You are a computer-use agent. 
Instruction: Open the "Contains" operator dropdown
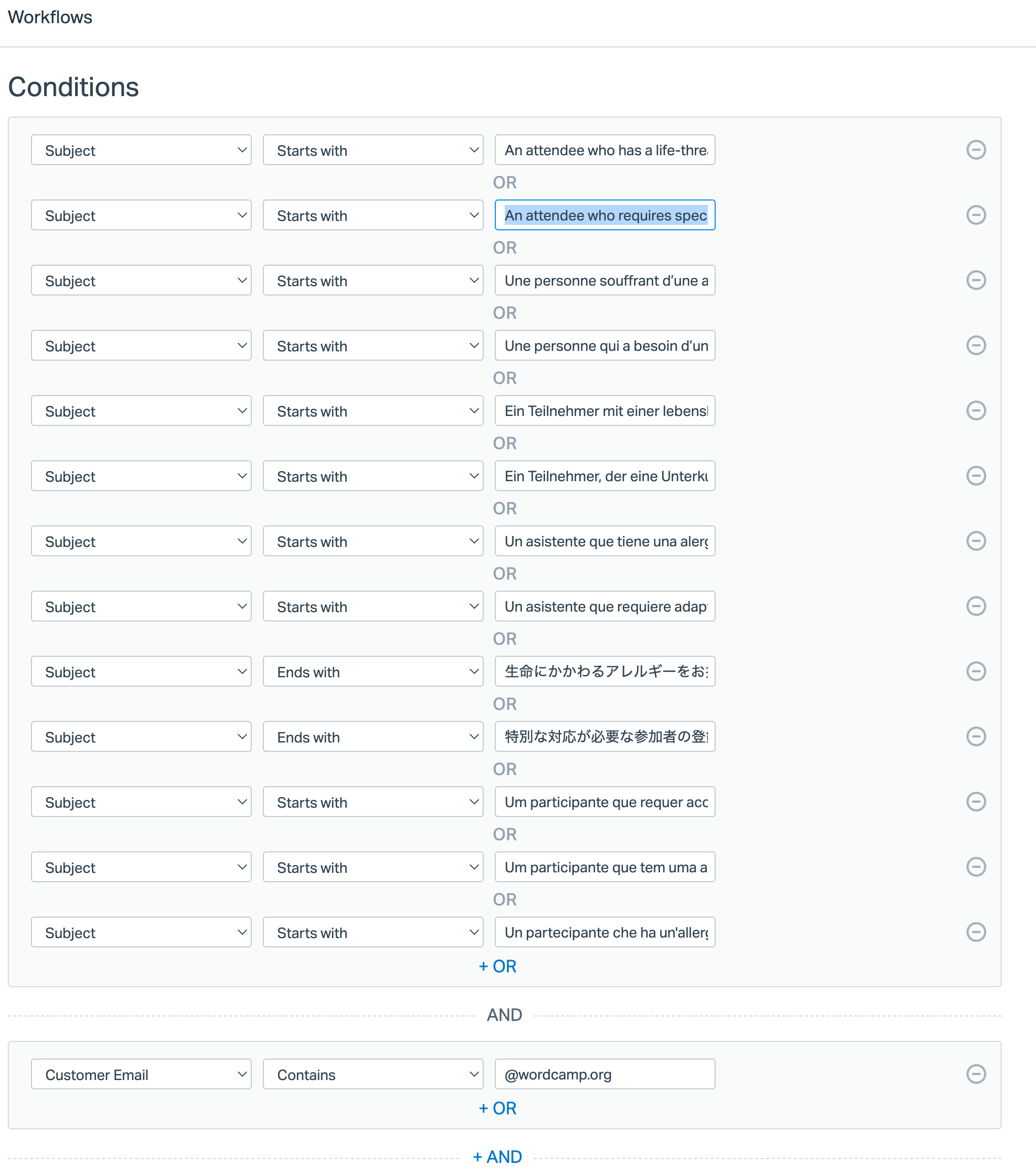tap(373, 1074)
